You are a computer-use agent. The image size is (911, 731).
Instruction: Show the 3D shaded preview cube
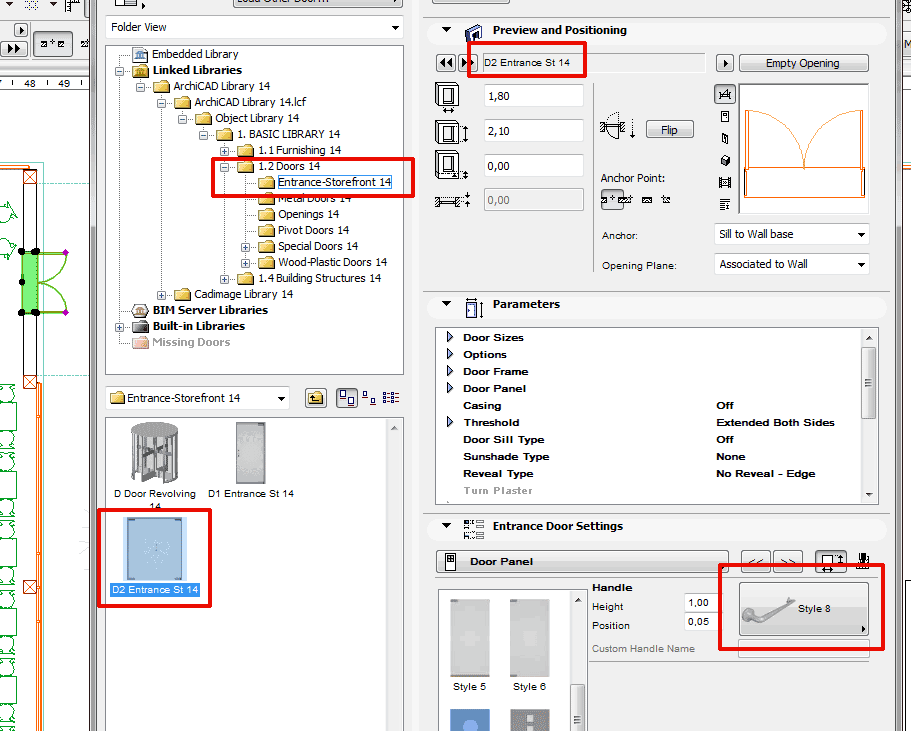click(x=725, y=160)
